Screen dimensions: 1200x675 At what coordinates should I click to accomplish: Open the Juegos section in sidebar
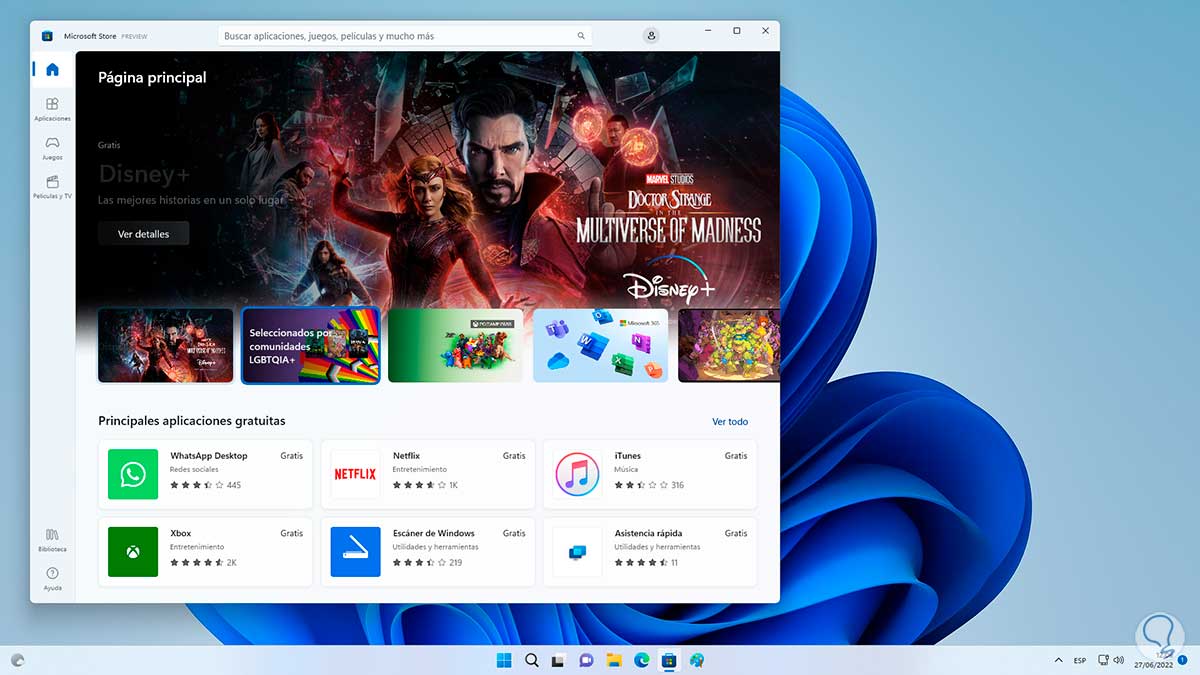[52, 148]
